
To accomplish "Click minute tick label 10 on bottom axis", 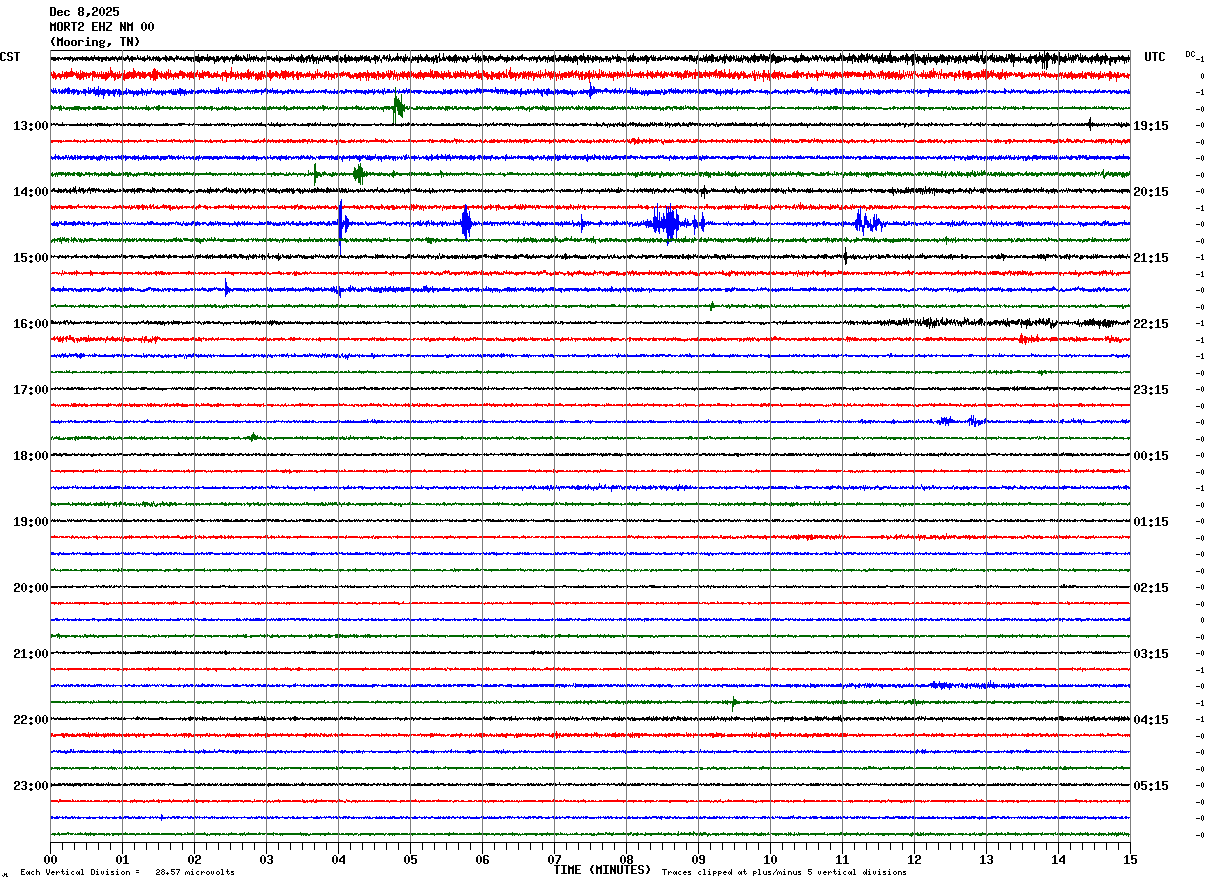I will (x=770, y=860).
